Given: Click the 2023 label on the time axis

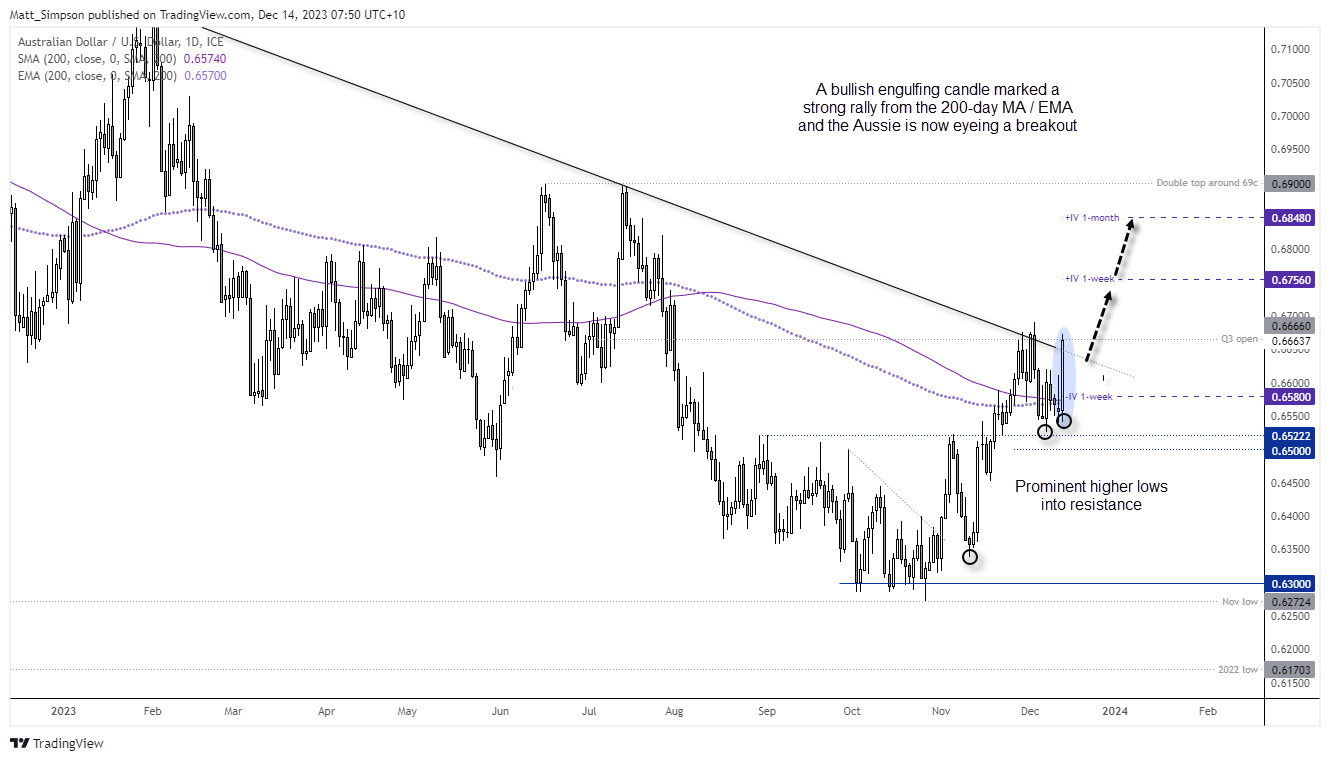Looking at the screenshot, I should pos(63,711).
